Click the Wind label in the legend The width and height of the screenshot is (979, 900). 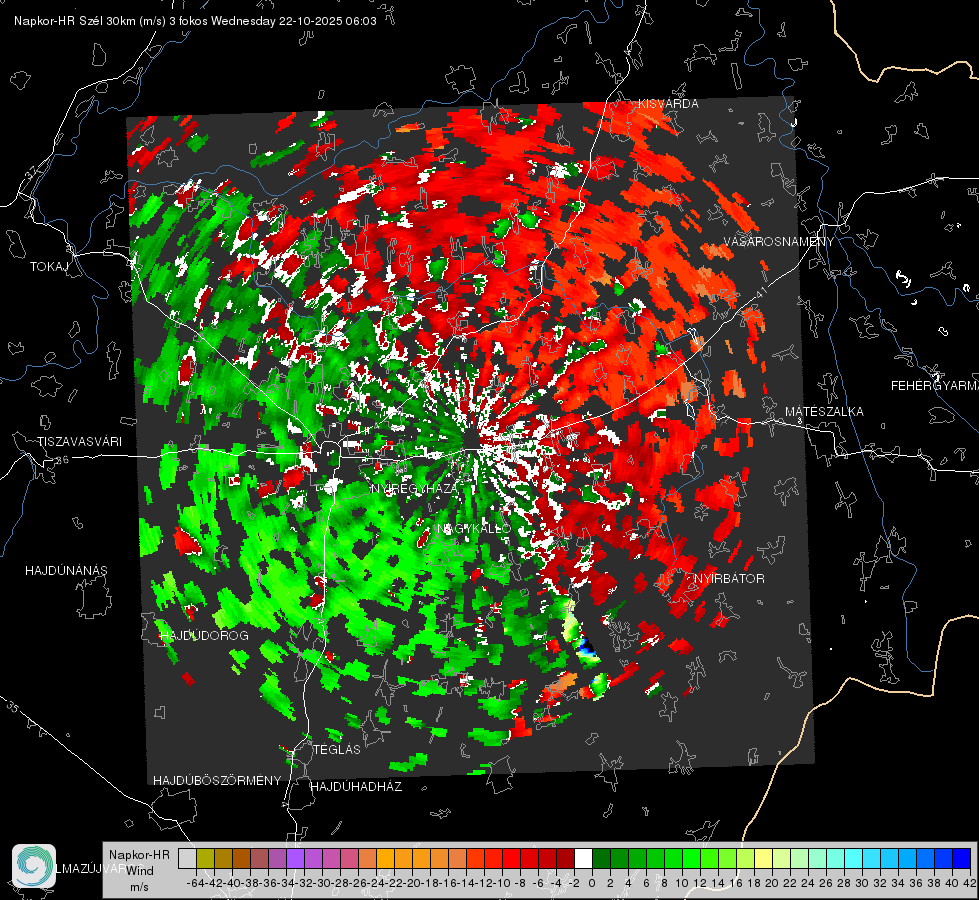140,871
